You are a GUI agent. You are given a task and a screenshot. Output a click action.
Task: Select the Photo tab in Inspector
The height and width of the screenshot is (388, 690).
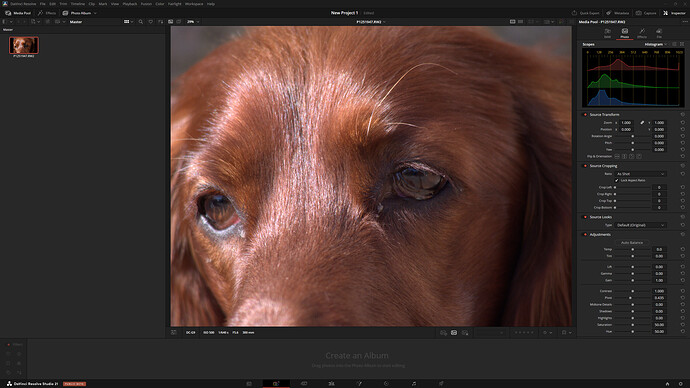(x=624, y=33)
